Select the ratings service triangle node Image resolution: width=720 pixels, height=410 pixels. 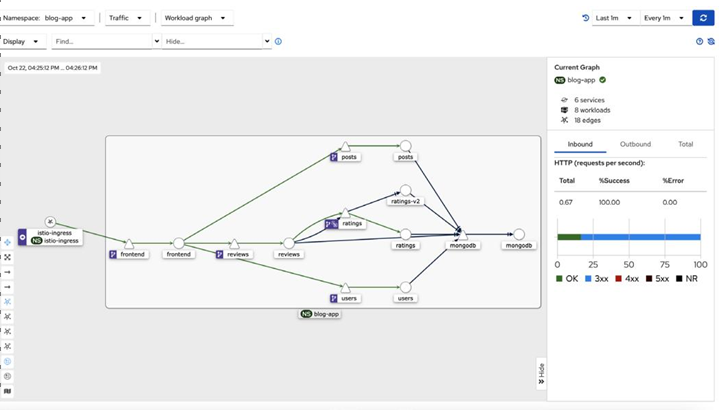345,213
